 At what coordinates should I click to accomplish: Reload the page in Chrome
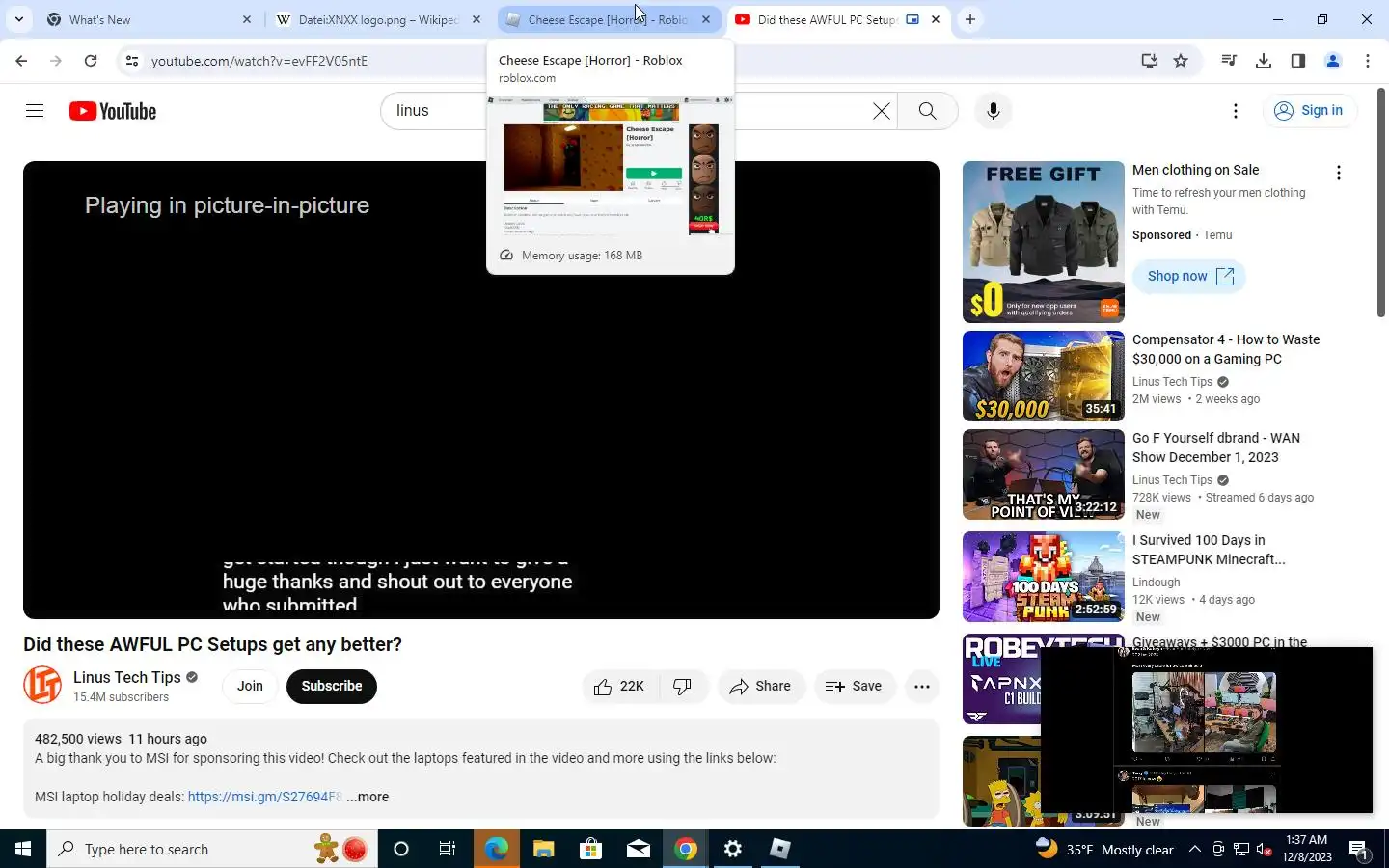[91, 61]
